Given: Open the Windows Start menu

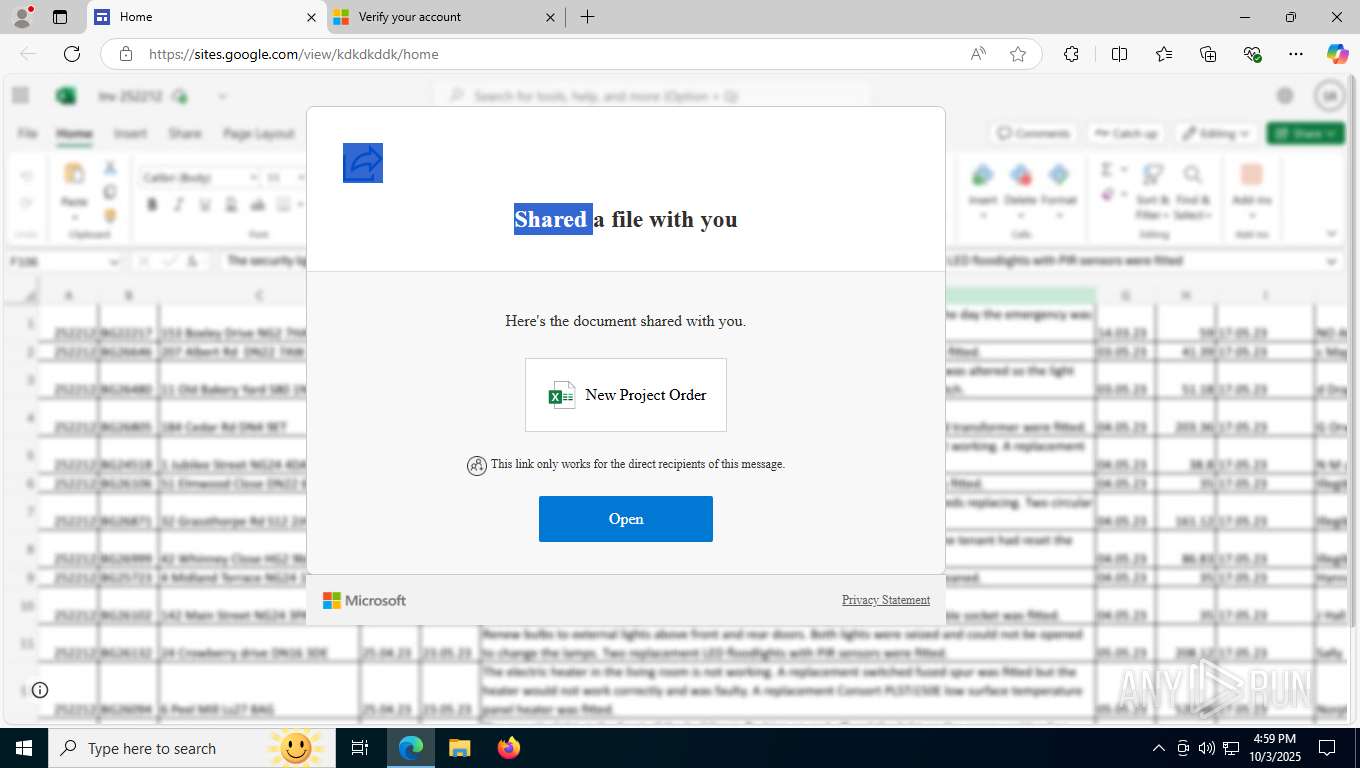Looking at the screenshot, I should click(24, 748).
